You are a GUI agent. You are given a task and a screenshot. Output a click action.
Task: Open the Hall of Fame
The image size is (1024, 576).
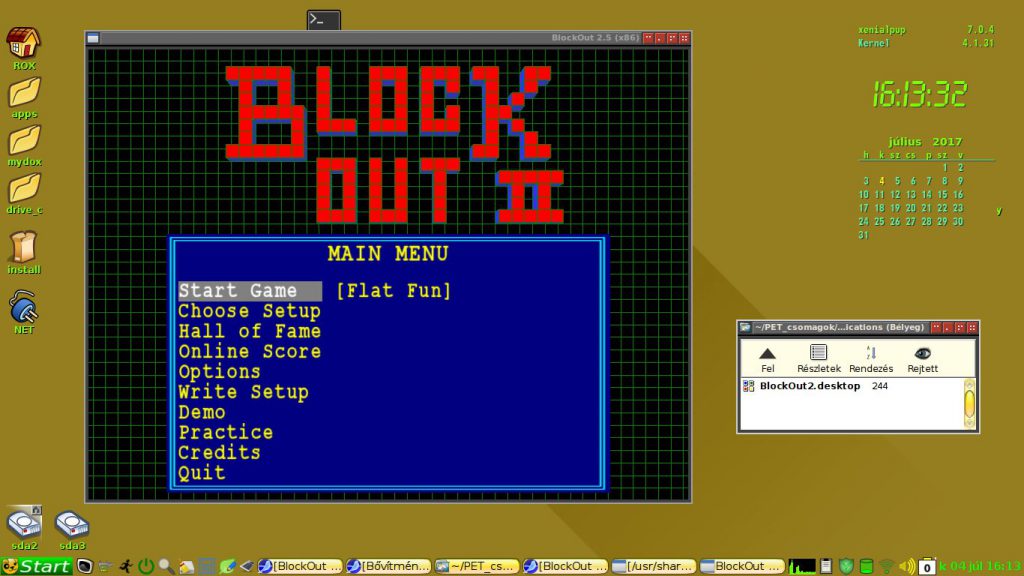[249, 331]
